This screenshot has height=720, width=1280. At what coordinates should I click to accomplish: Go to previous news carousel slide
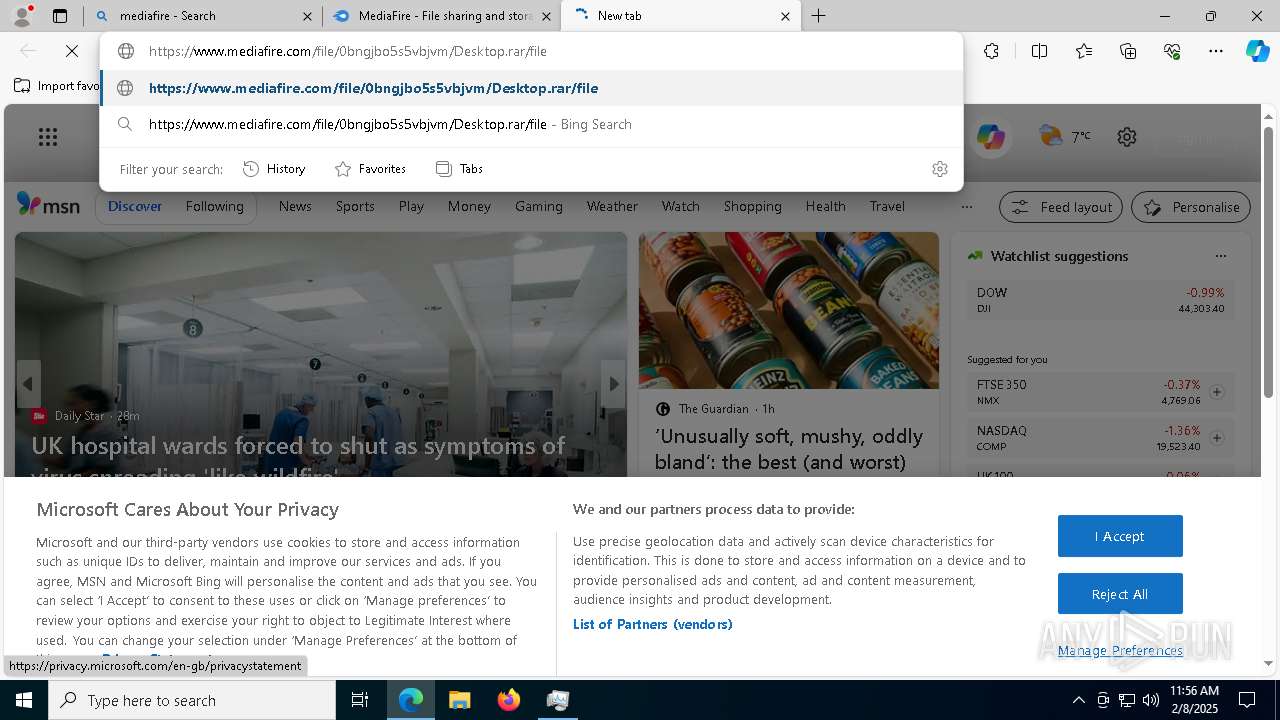pyautogui.click(x=28, y=384)
